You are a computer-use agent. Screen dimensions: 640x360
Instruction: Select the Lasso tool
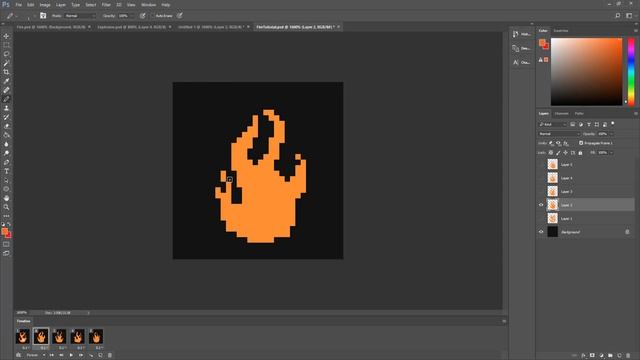pyautogui.click(x=6, y=54)
